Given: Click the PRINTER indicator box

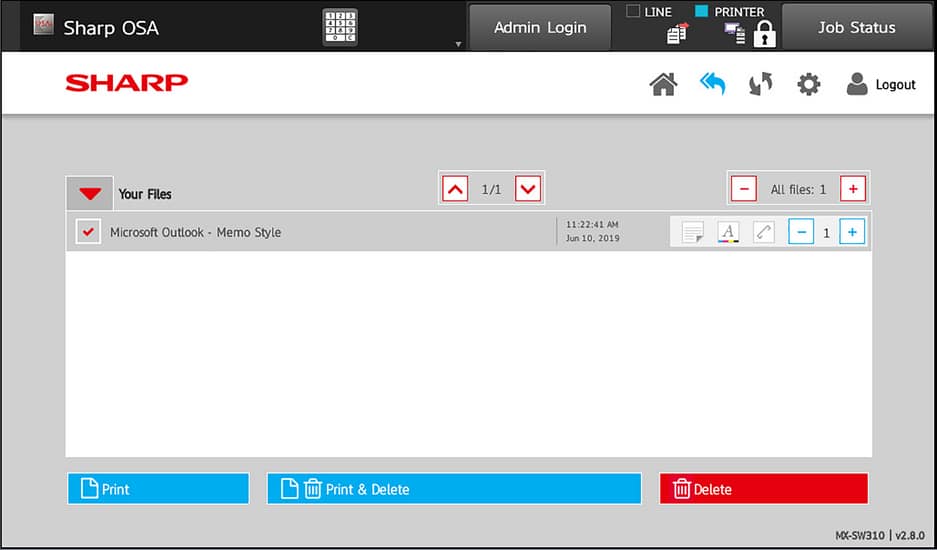Looking at the screenshot, I should pos(701,12).
